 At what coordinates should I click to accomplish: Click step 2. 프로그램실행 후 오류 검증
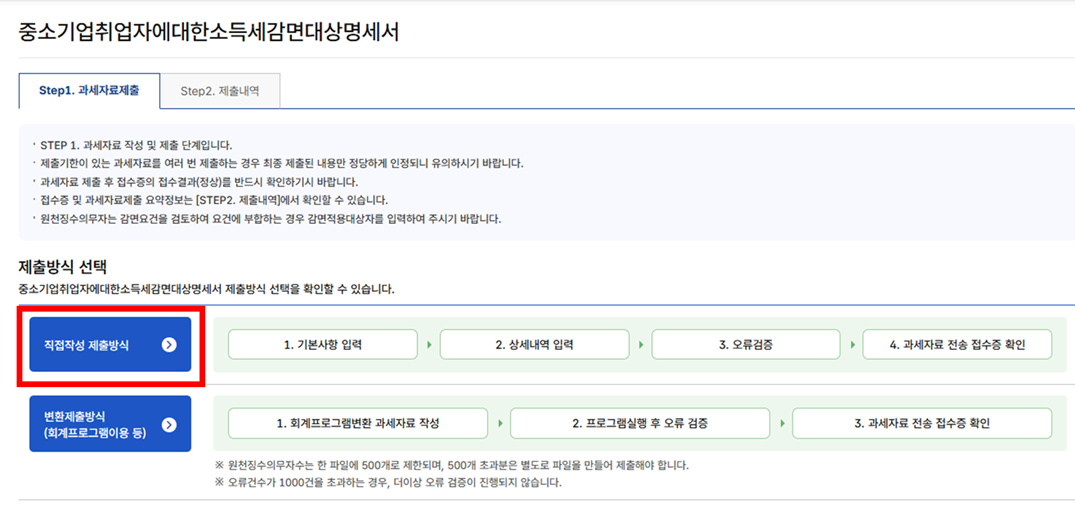tap(640, 424)
